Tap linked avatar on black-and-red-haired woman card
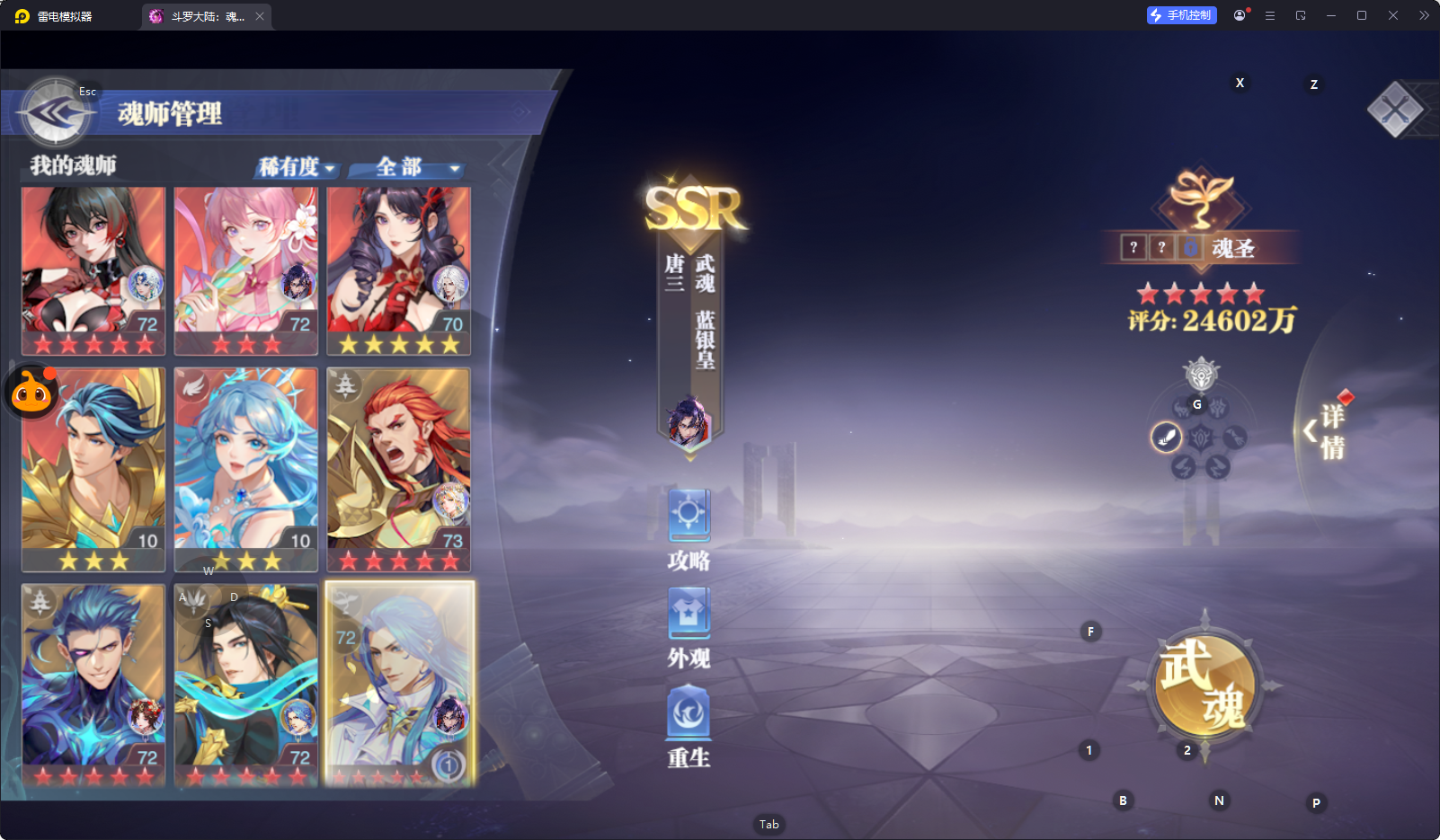Image resolution: width=1440 pixels, height=840 pixels. coord(145,285)
